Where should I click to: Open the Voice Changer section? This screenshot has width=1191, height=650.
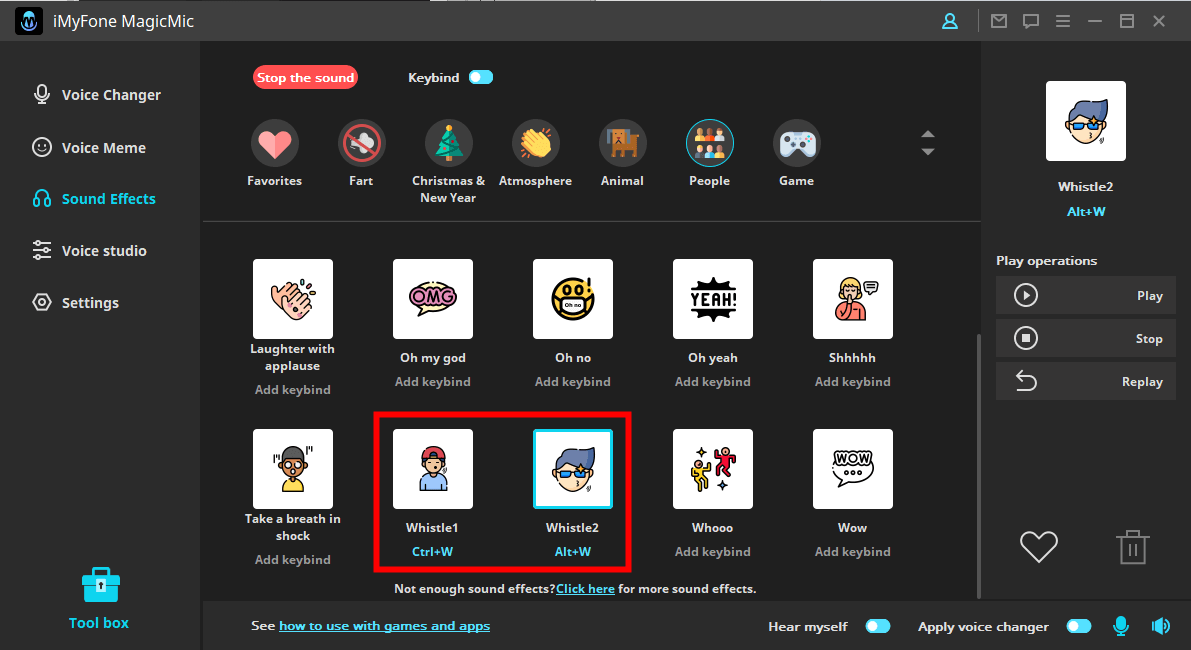tap(97, 95)
